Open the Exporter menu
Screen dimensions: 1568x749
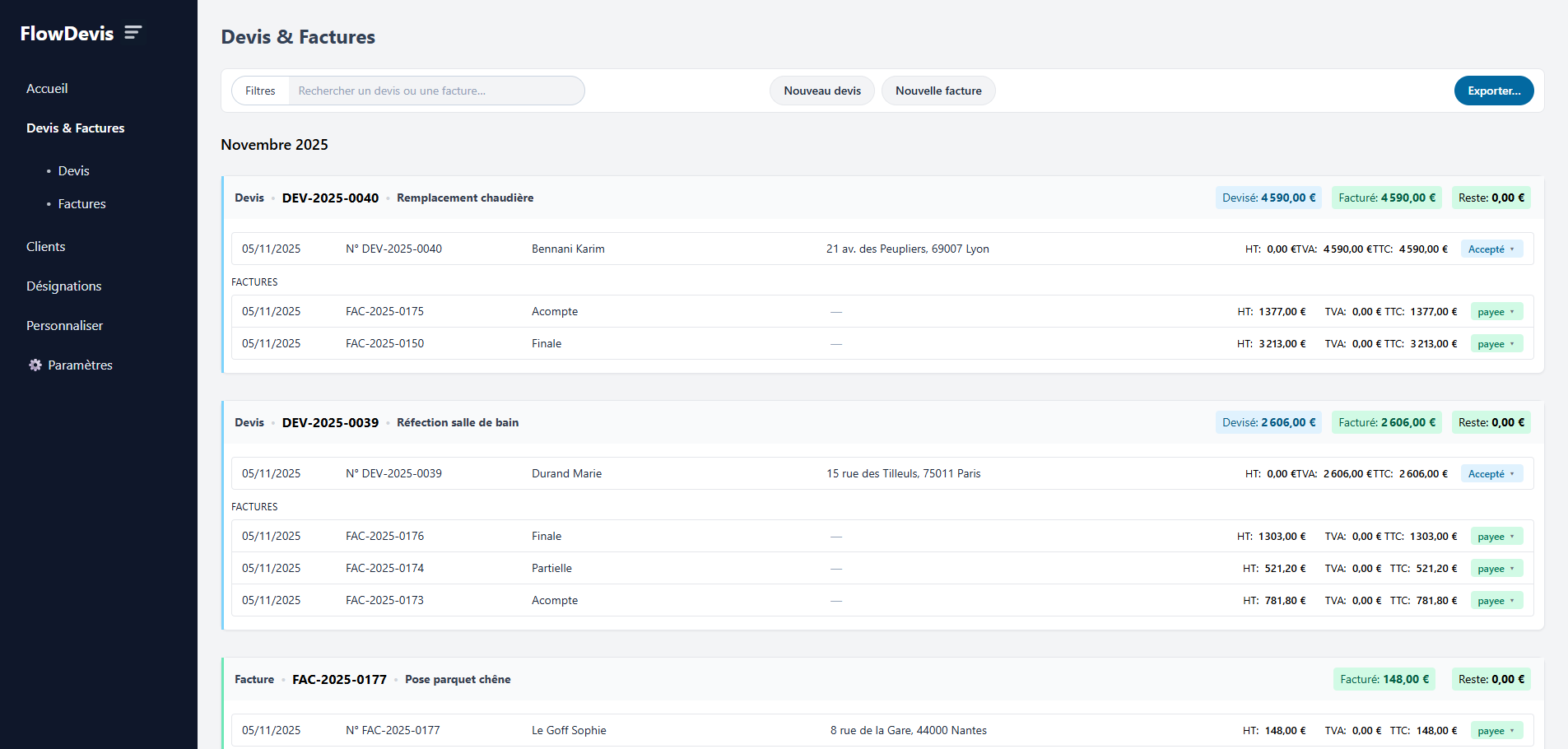[x=1493, y=91]
